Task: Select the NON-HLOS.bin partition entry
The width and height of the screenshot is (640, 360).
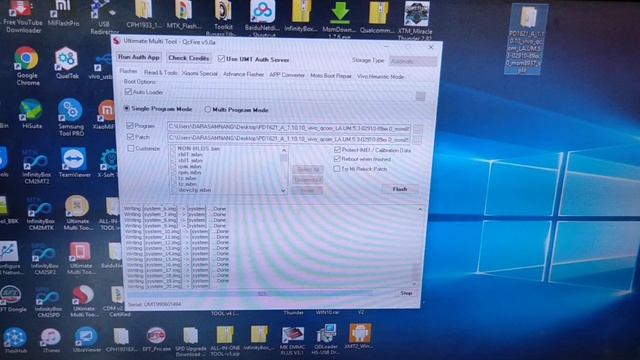Action: tap(198, 149)
